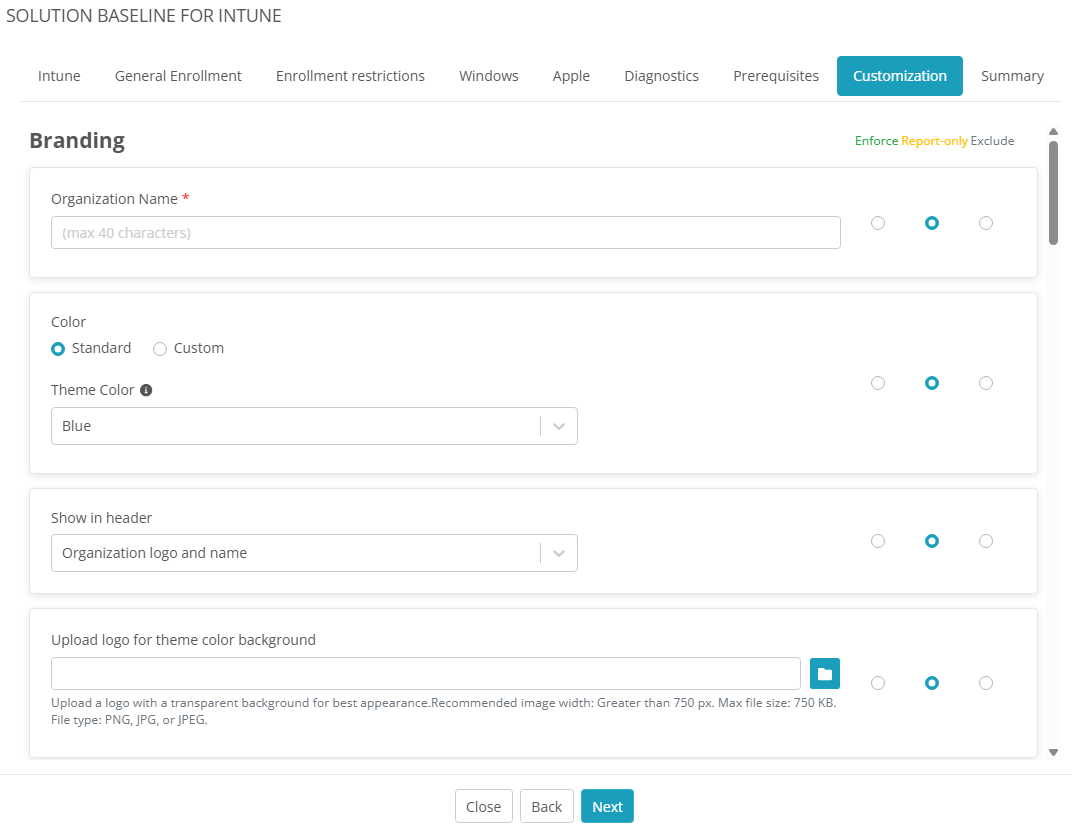Viewport: 1072px width, 828px height.
Task: Select the Customization tab
Action: [900, 76]
